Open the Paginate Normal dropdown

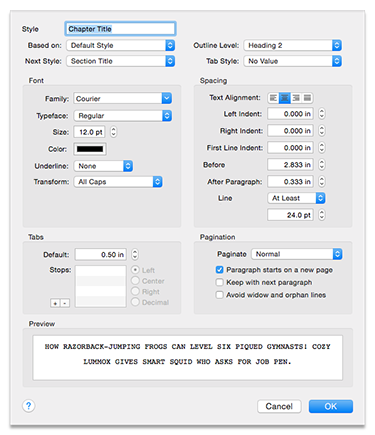tap(297, 254)
